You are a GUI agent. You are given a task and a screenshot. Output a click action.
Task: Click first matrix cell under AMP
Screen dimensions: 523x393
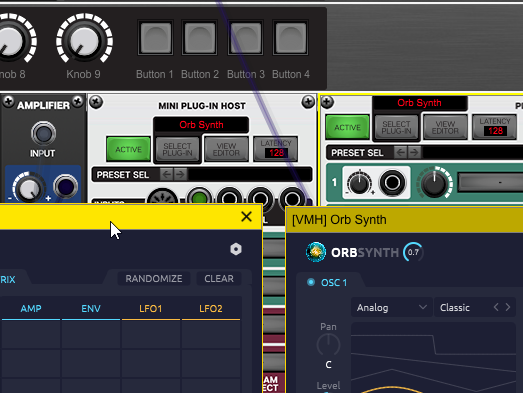31,335
